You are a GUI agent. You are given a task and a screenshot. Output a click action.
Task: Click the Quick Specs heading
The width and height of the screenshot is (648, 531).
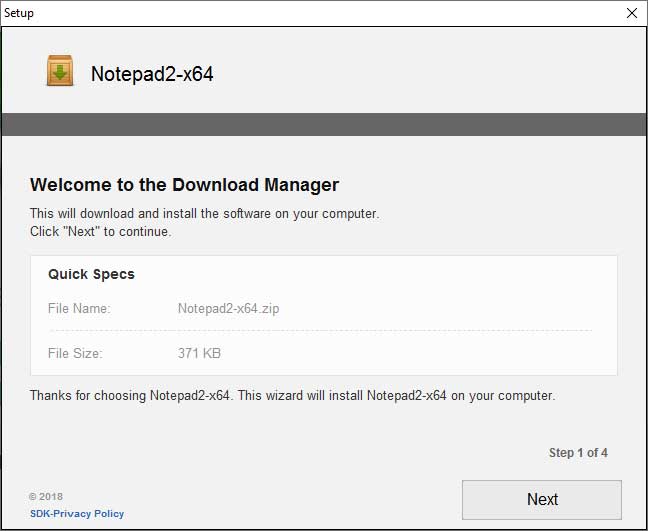(91, 274)
